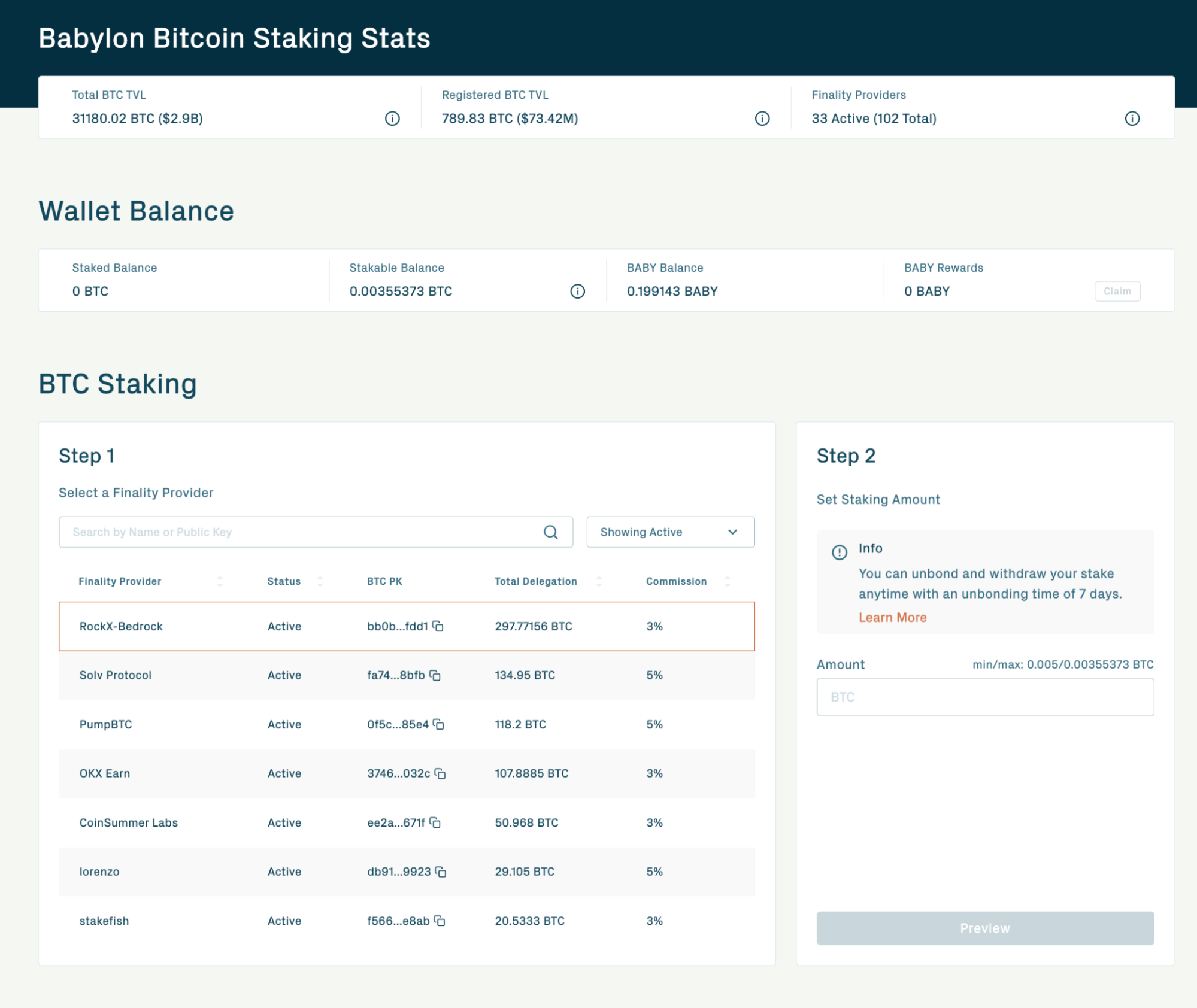Click the 33 Active (102 Total) value
The height and width of the screenshot is (1008, 1197).
coord(874,119)
